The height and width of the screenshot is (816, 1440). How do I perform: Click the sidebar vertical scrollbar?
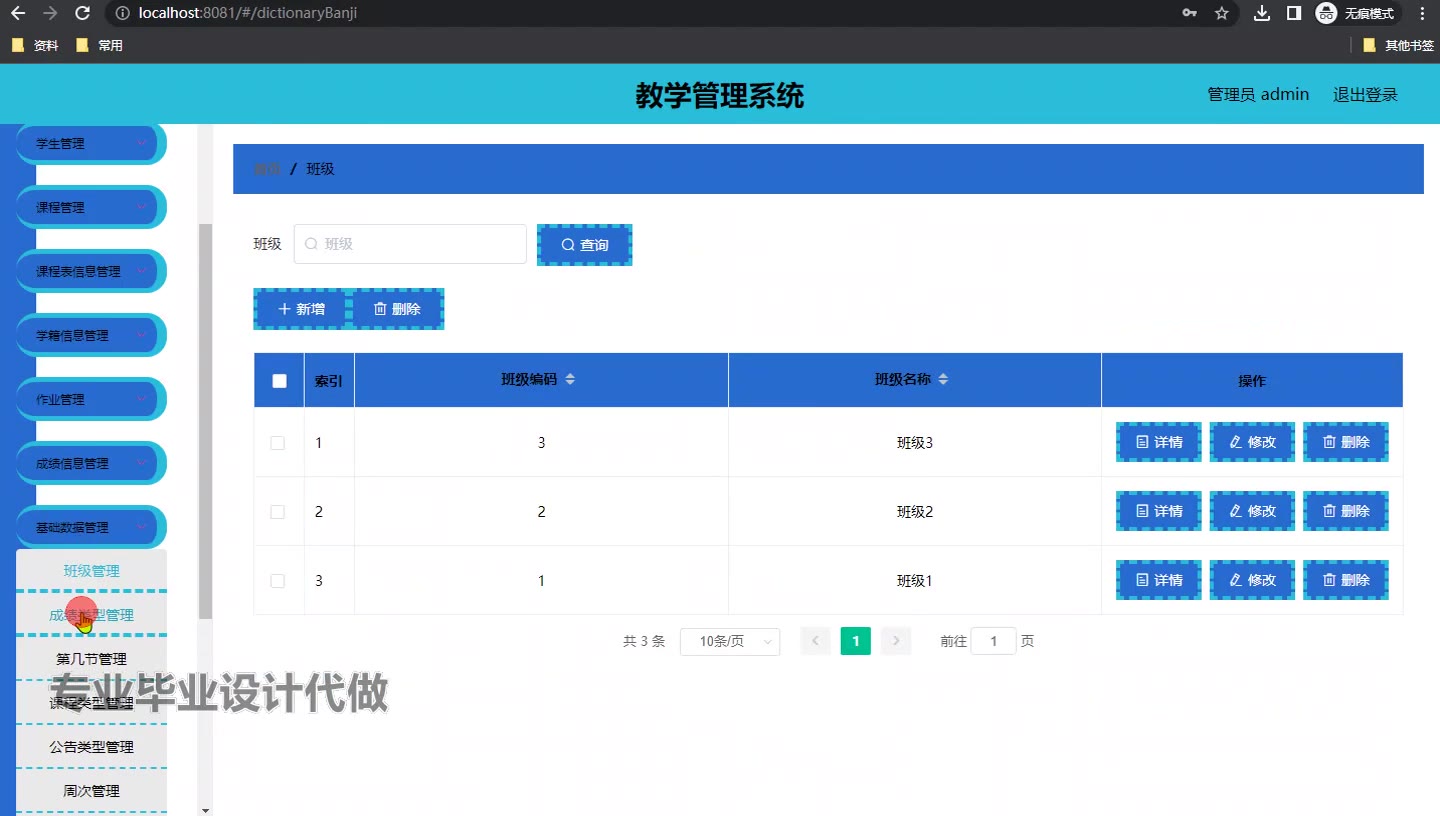(205, 420)
